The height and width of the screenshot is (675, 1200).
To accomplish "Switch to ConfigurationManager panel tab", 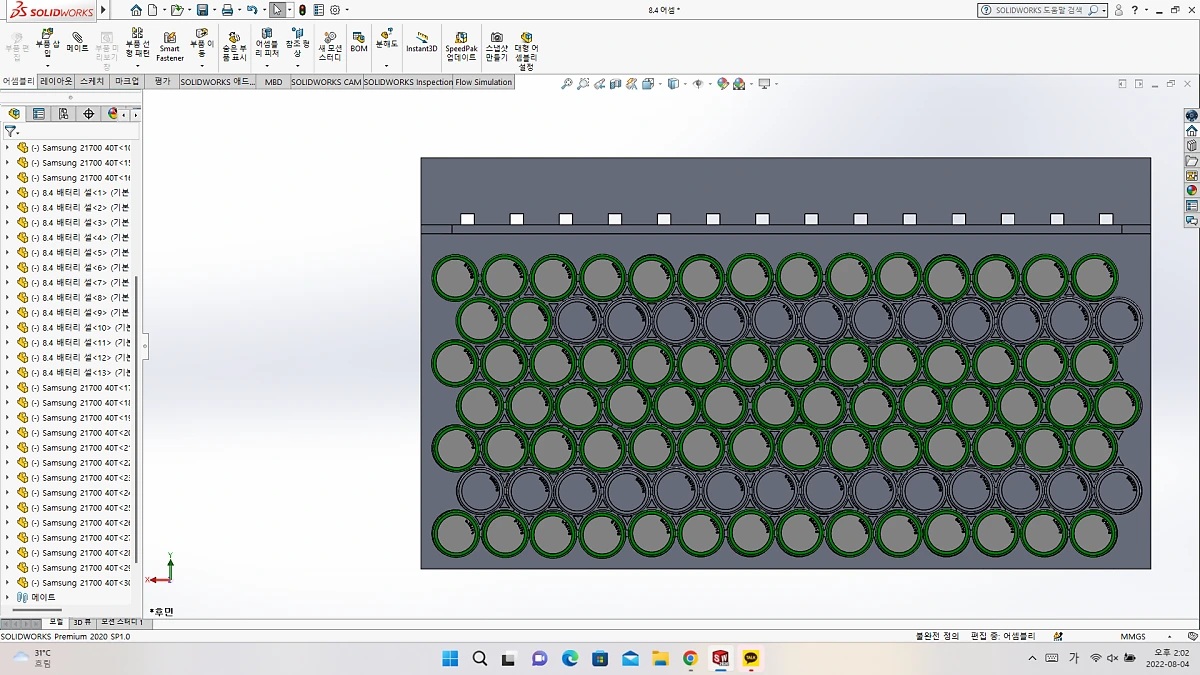I will pyautogui.click(x=64, y=114).
